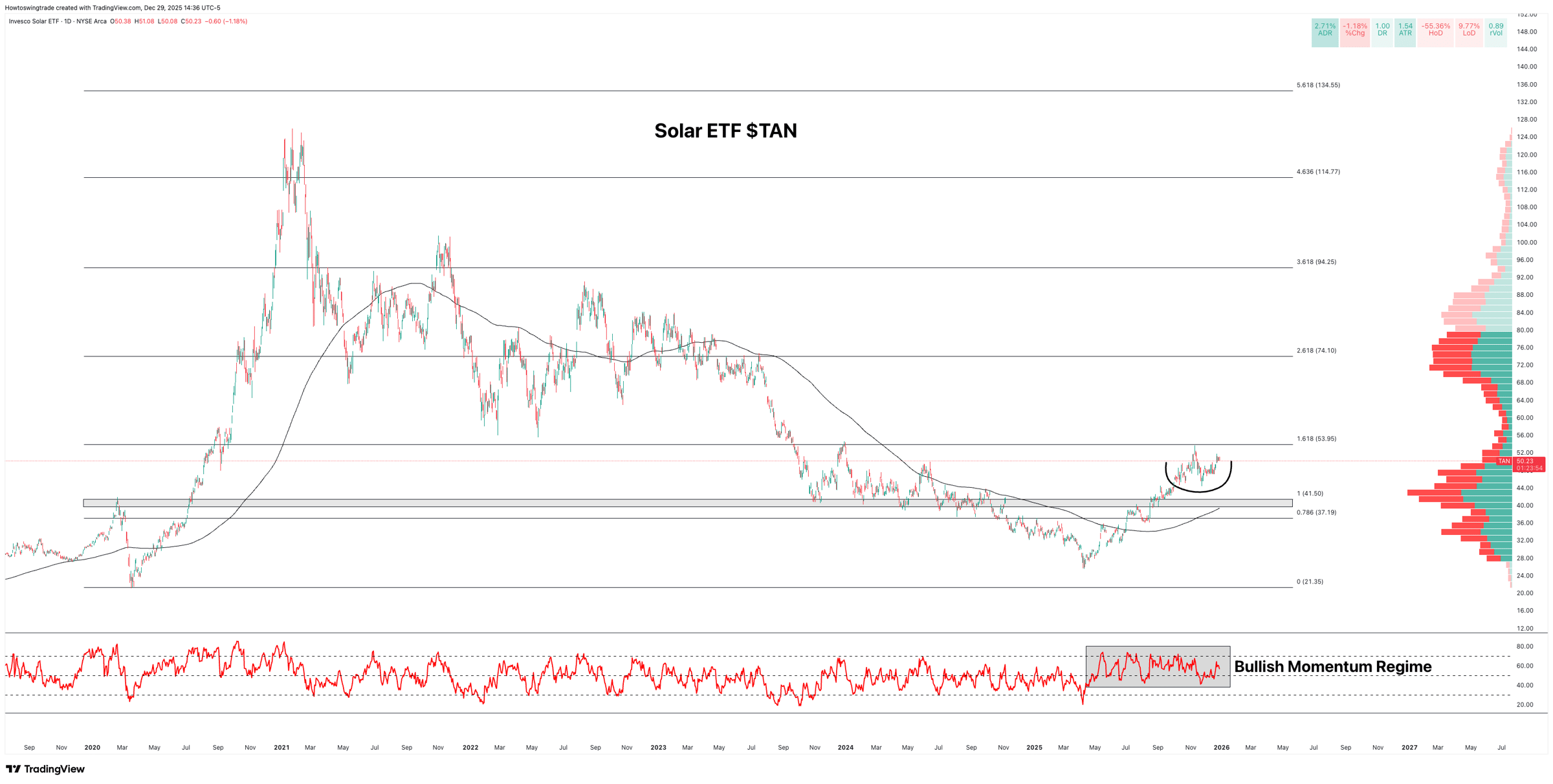This screenshot has height=784, width=1553.
Task: Click the ADR 2.71% stat box
Action: 1324,30
